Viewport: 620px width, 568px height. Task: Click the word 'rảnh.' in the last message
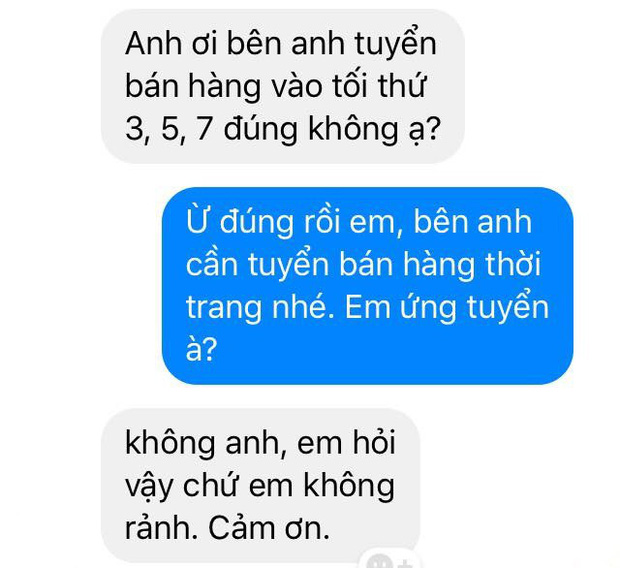pyautogui.click(x=161, y=529)
